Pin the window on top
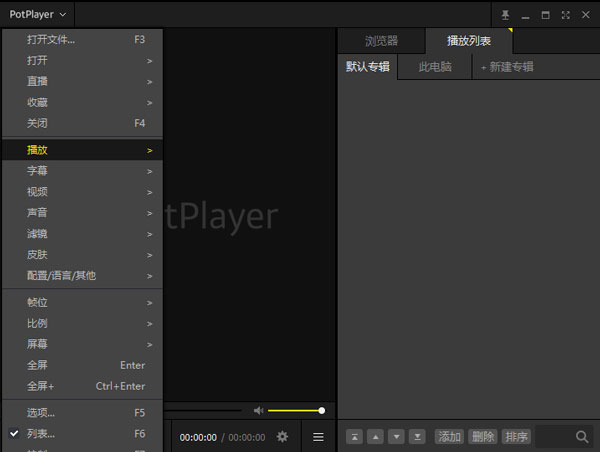600x452 pixels. click(x=505, y=15)
